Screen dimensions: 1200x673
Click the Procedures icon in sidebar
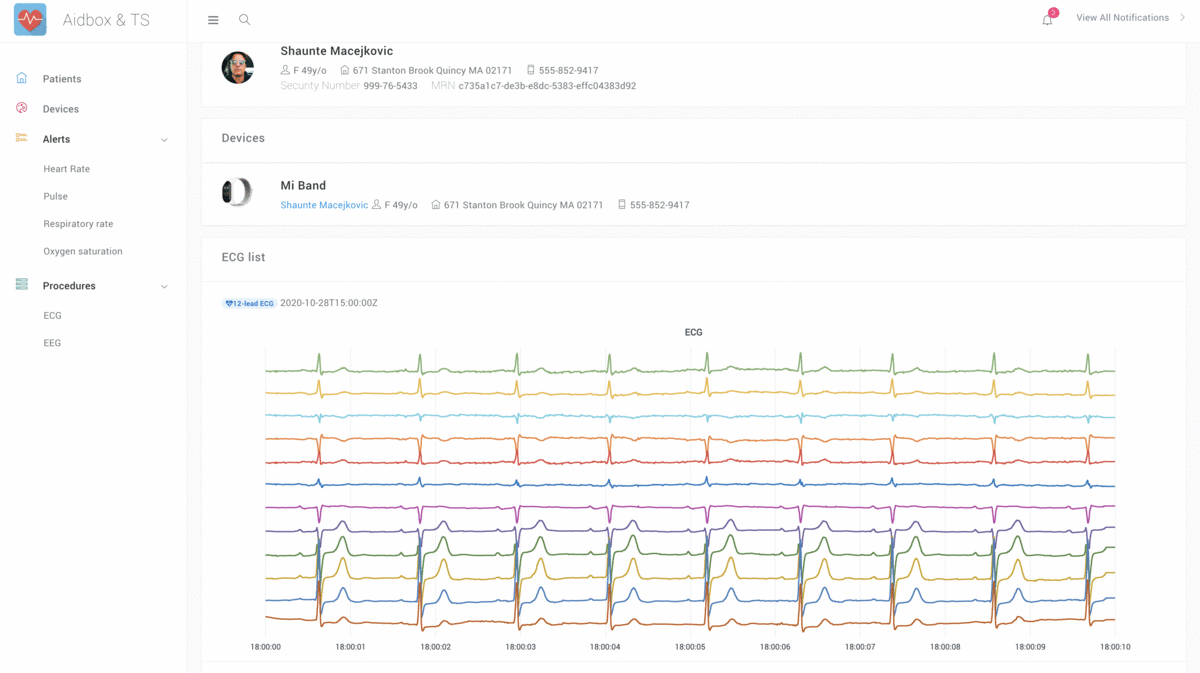click(22, 285)
